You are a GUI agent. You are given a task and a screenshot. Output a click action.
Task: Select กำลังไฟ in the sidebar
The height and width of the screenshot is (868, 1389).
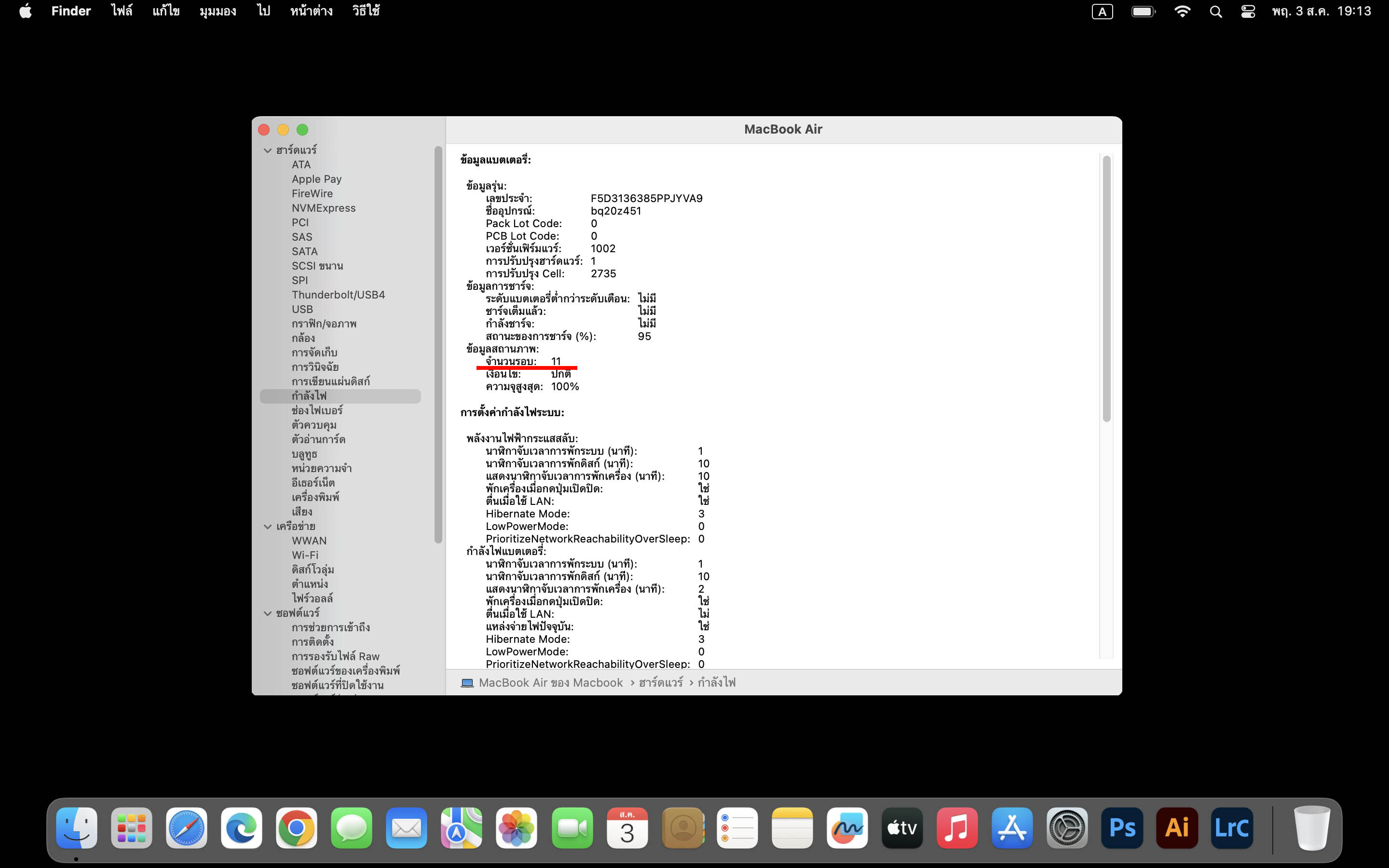(x=340, y=396)
